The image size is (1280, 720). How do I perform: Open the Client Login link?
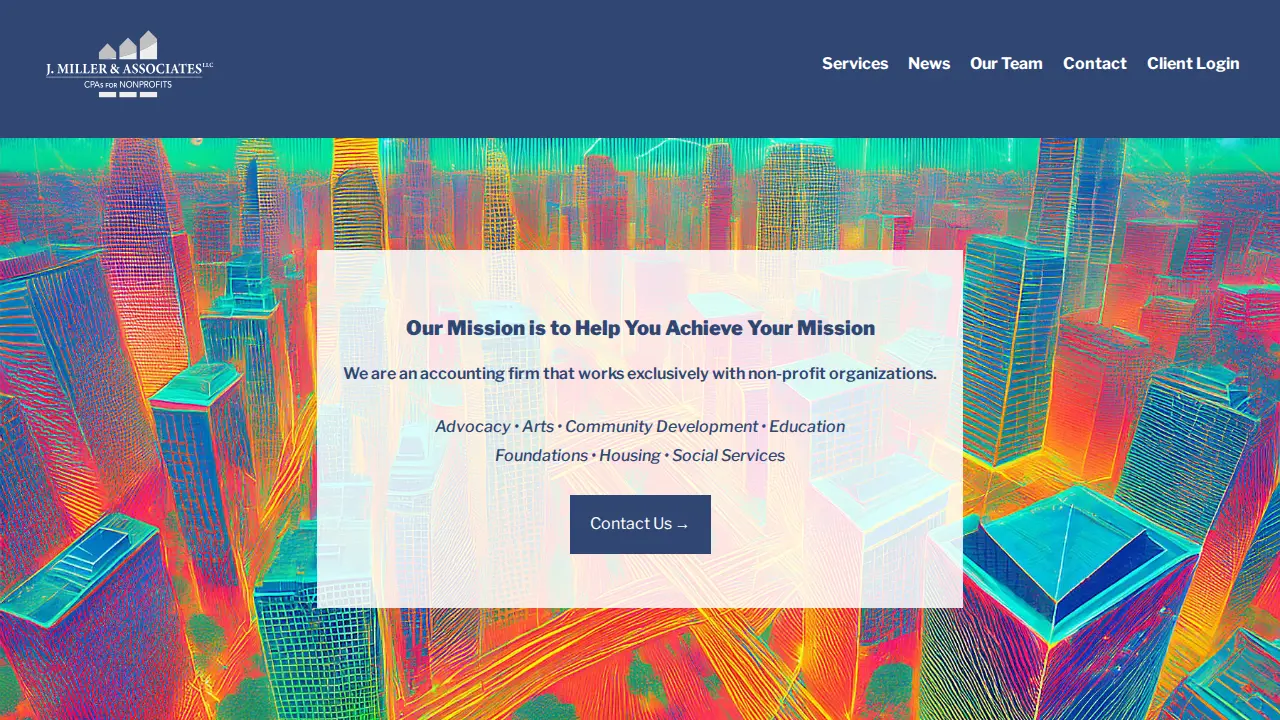click(x=1193, y=64)
